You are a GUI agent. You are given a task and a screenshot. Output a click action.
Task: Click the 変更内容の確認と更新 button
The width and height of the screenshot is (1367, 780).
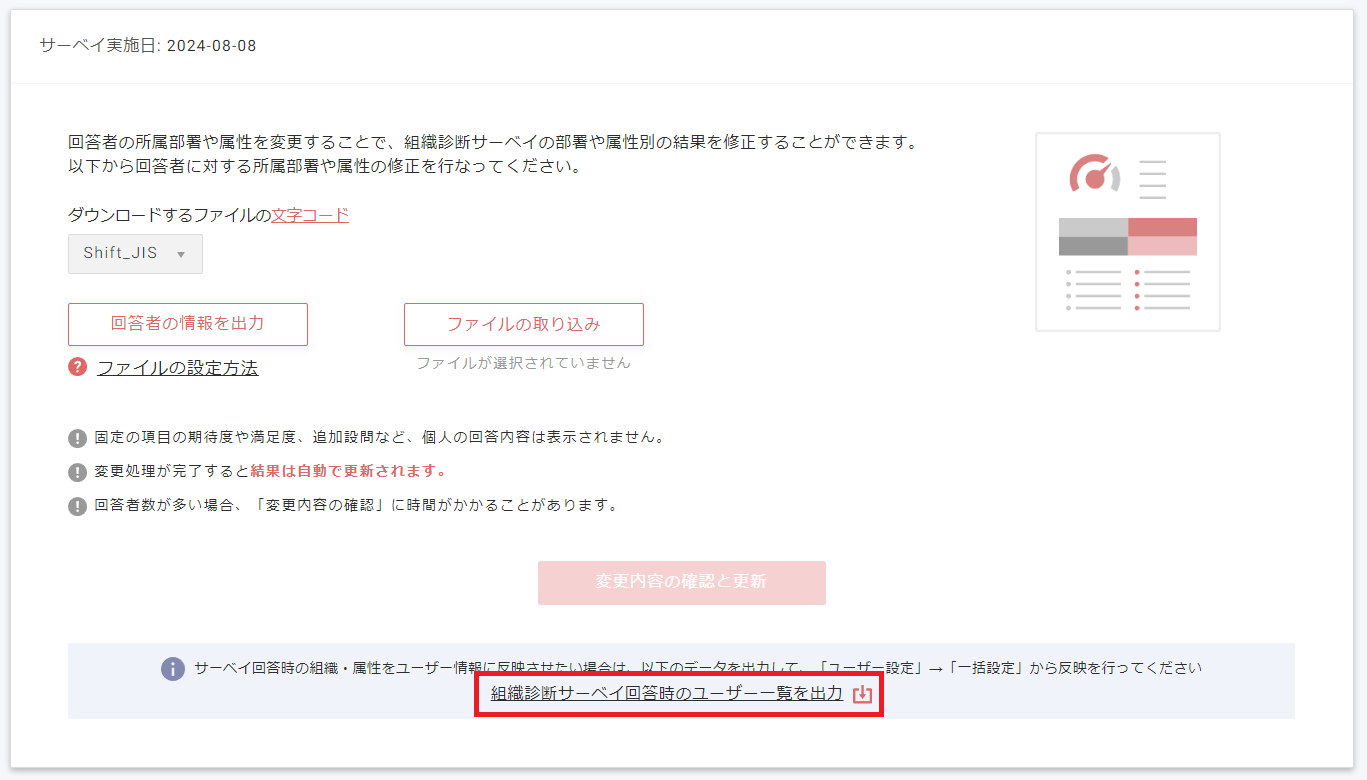[x=681, y=582]
